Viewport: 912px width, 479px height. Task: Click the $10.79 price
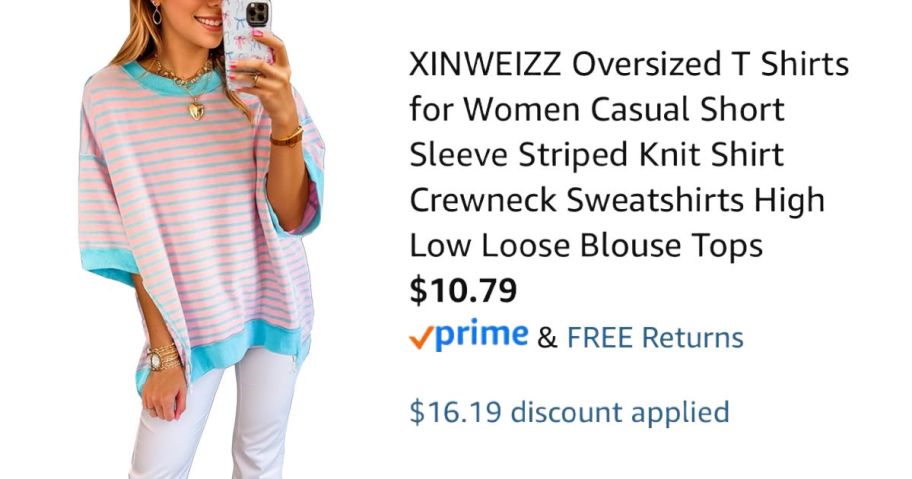[x=463, y=291]
